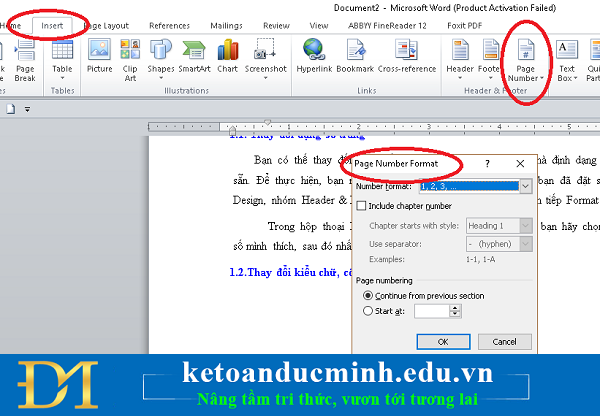Increase the Start at value
The image size is (600, 416).
(455, 308)
